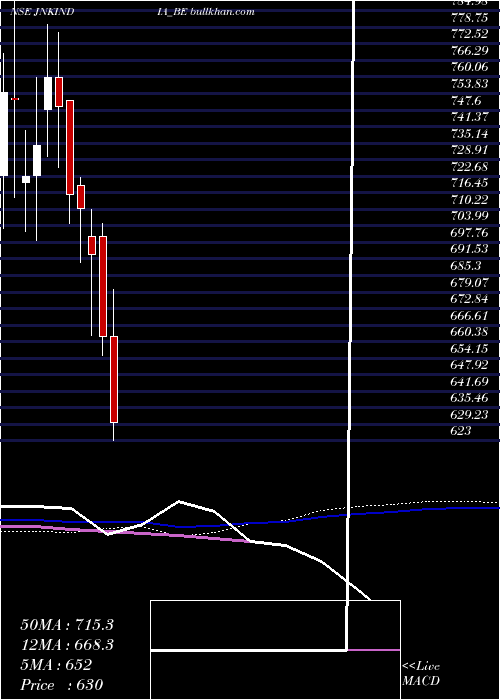The width and height of the screenshot is (500, 700).
Task: Click the 641.69 price axis label
Action: 469,382
